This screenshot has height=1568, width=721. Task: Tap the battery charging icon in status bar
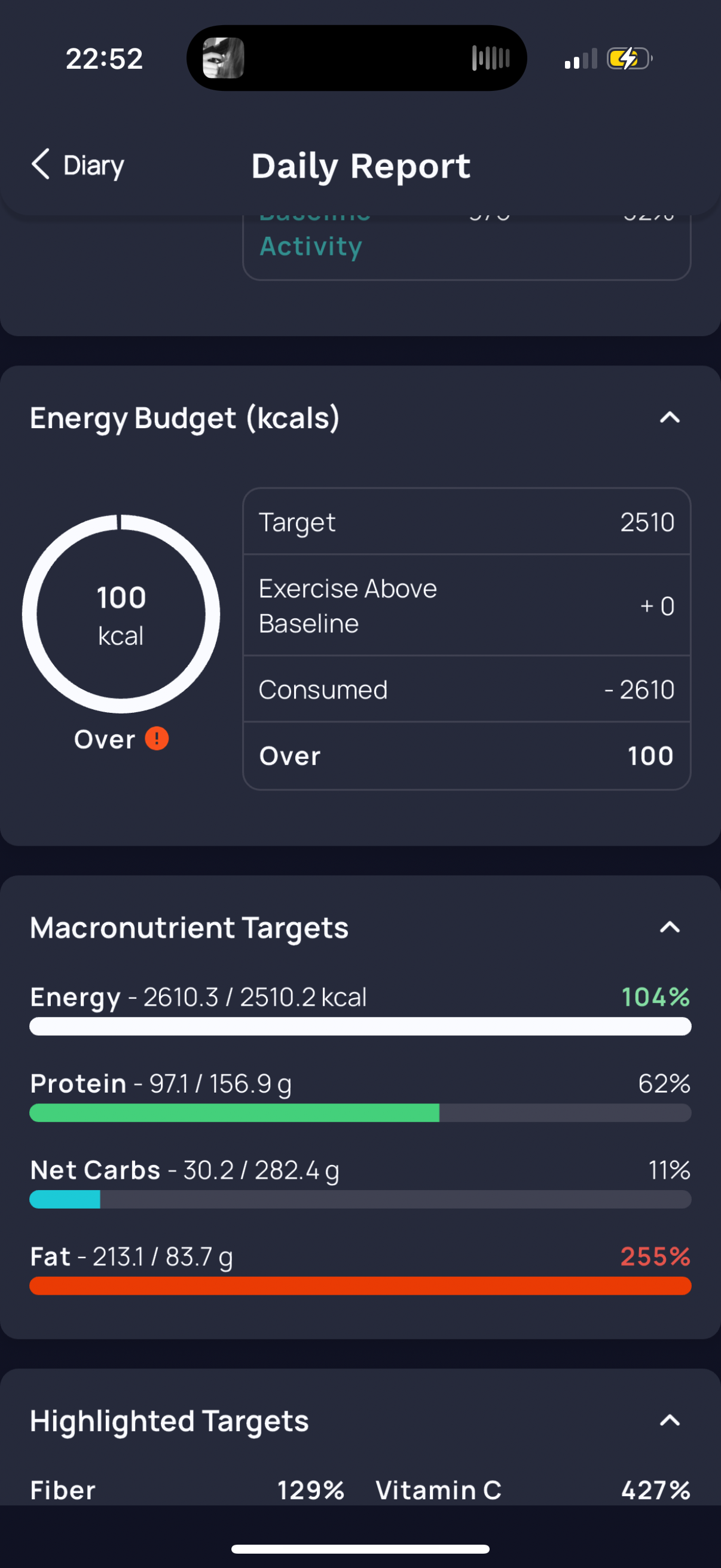[x=629, y=59]
